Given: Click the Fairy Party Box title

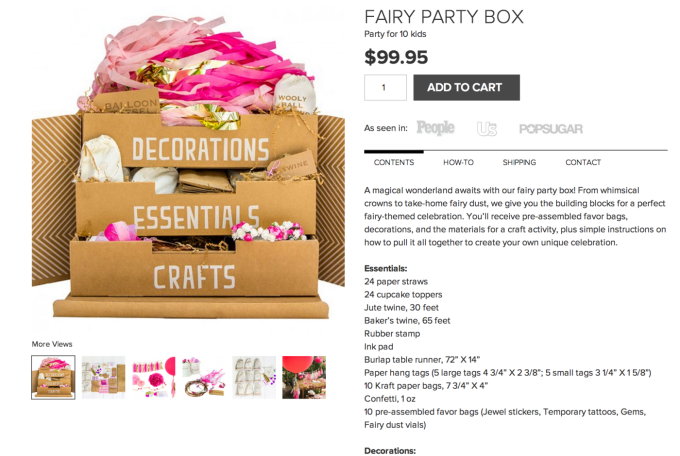Looking at the screenshot, I should (x=444, y=17).
